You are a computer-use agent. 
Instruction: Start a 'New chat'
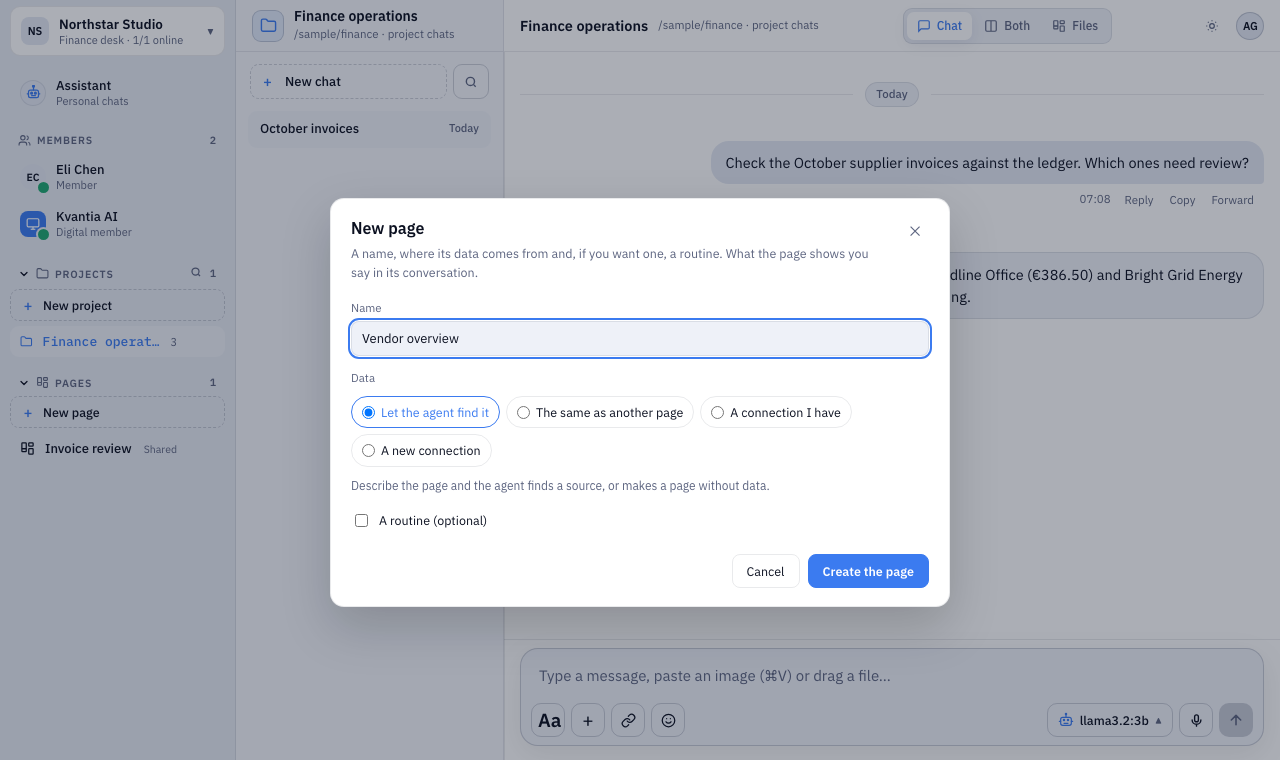pos(348,81)
